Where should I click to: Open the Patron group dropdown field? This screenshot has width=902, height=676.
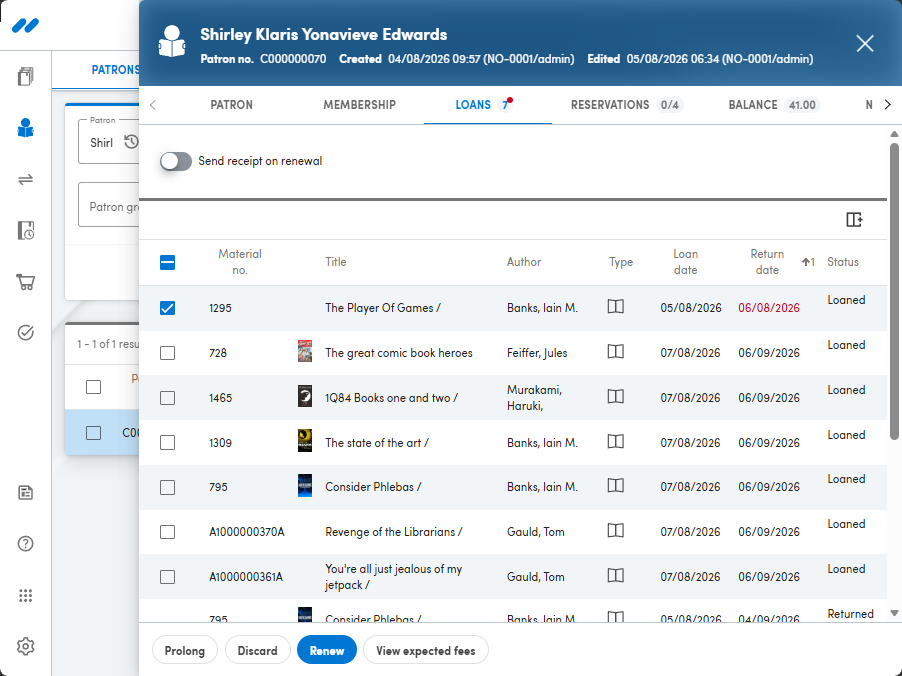[109, 205]
